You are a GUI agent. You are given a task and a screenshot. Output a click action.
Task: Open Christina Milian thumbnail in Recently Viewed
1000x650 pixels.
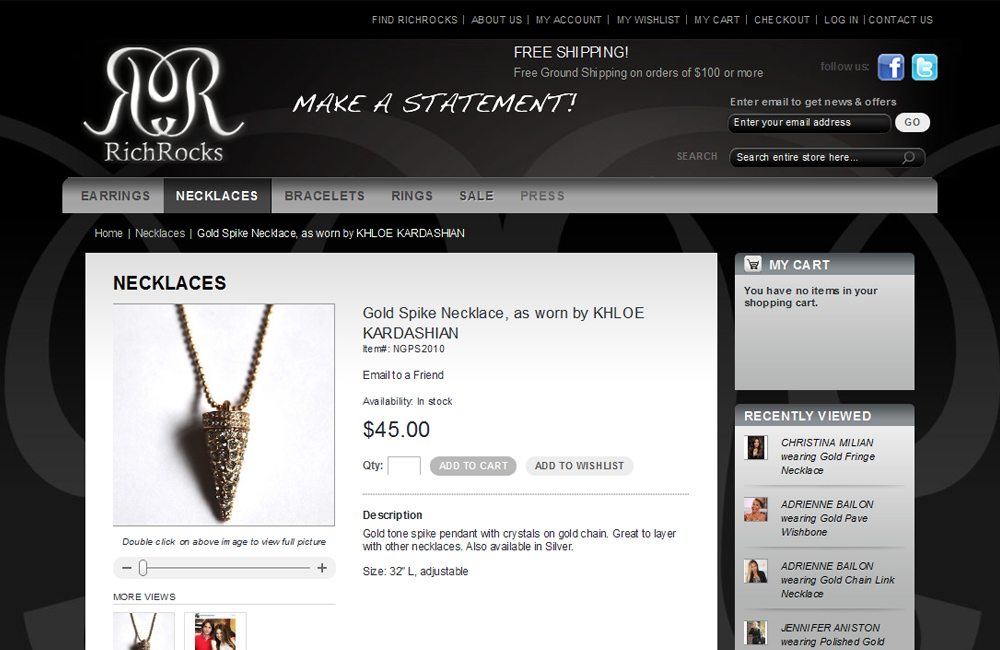(756, 447)
